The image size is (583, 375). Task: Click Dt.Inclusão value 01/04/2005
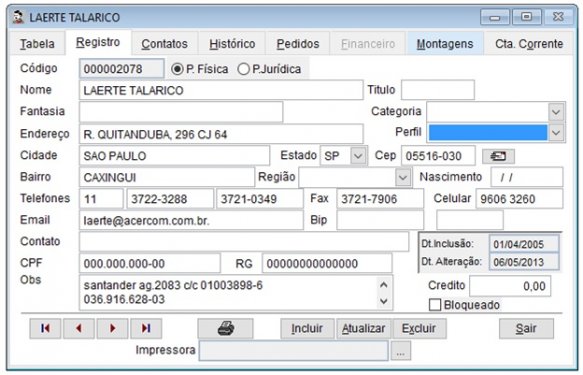(x=524, y=244)
